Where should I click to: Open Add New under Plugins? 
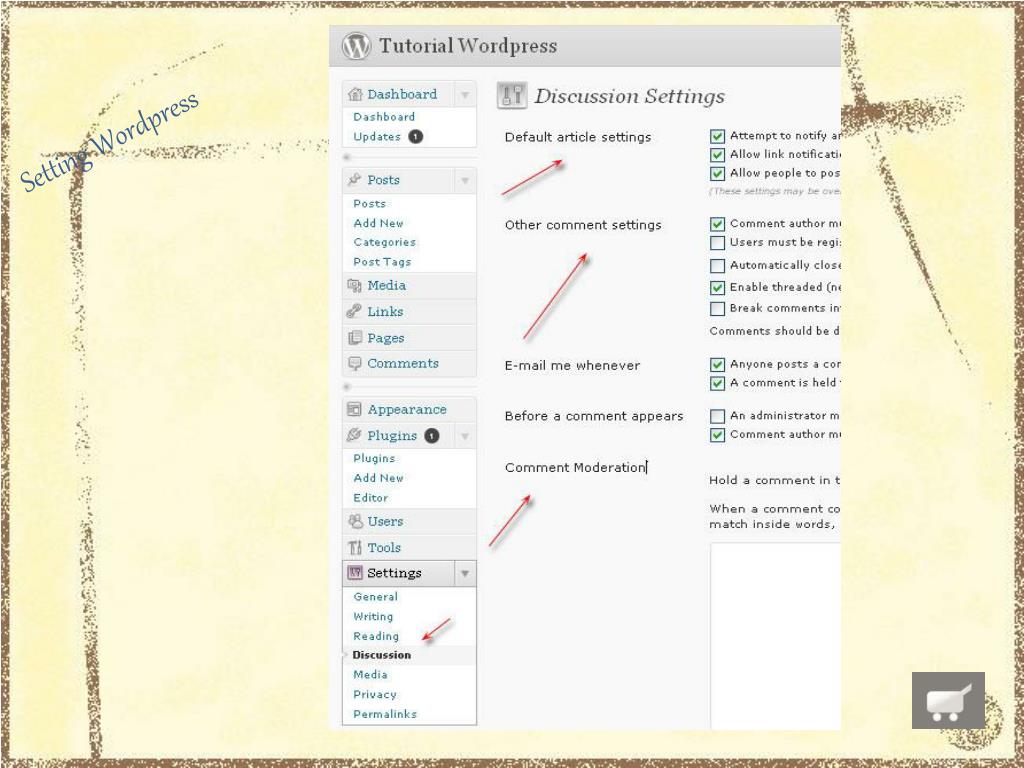[378, 478]
